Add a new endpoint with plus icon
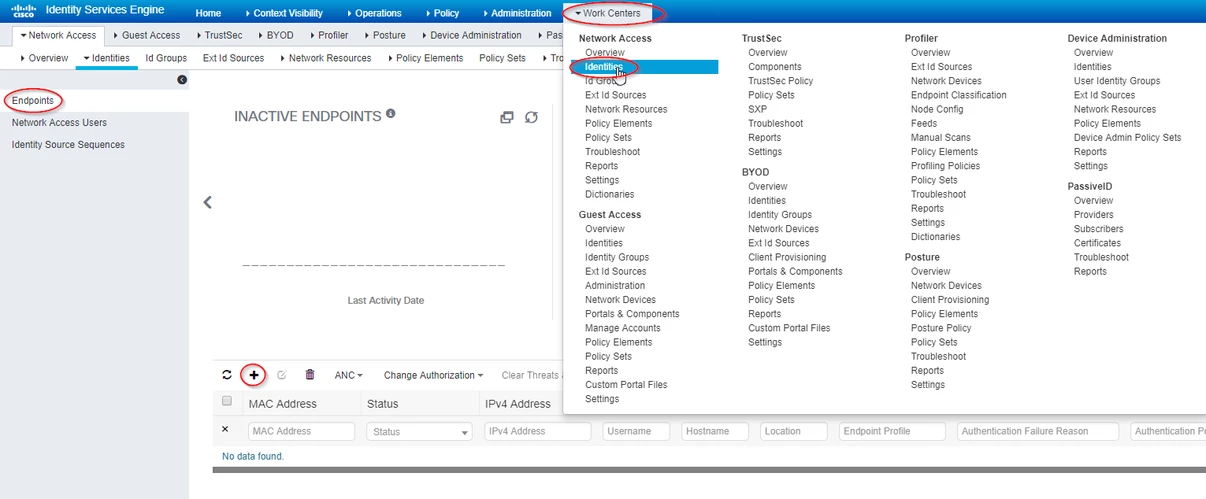Screen dimensions: 1206x499 pos(254,375)
